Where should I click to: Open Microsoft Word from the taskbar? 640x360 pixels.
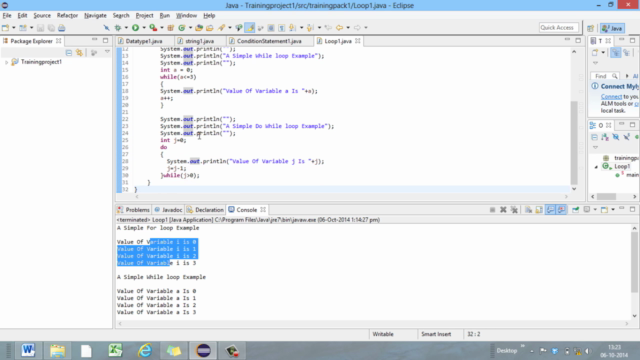point(28,350)
